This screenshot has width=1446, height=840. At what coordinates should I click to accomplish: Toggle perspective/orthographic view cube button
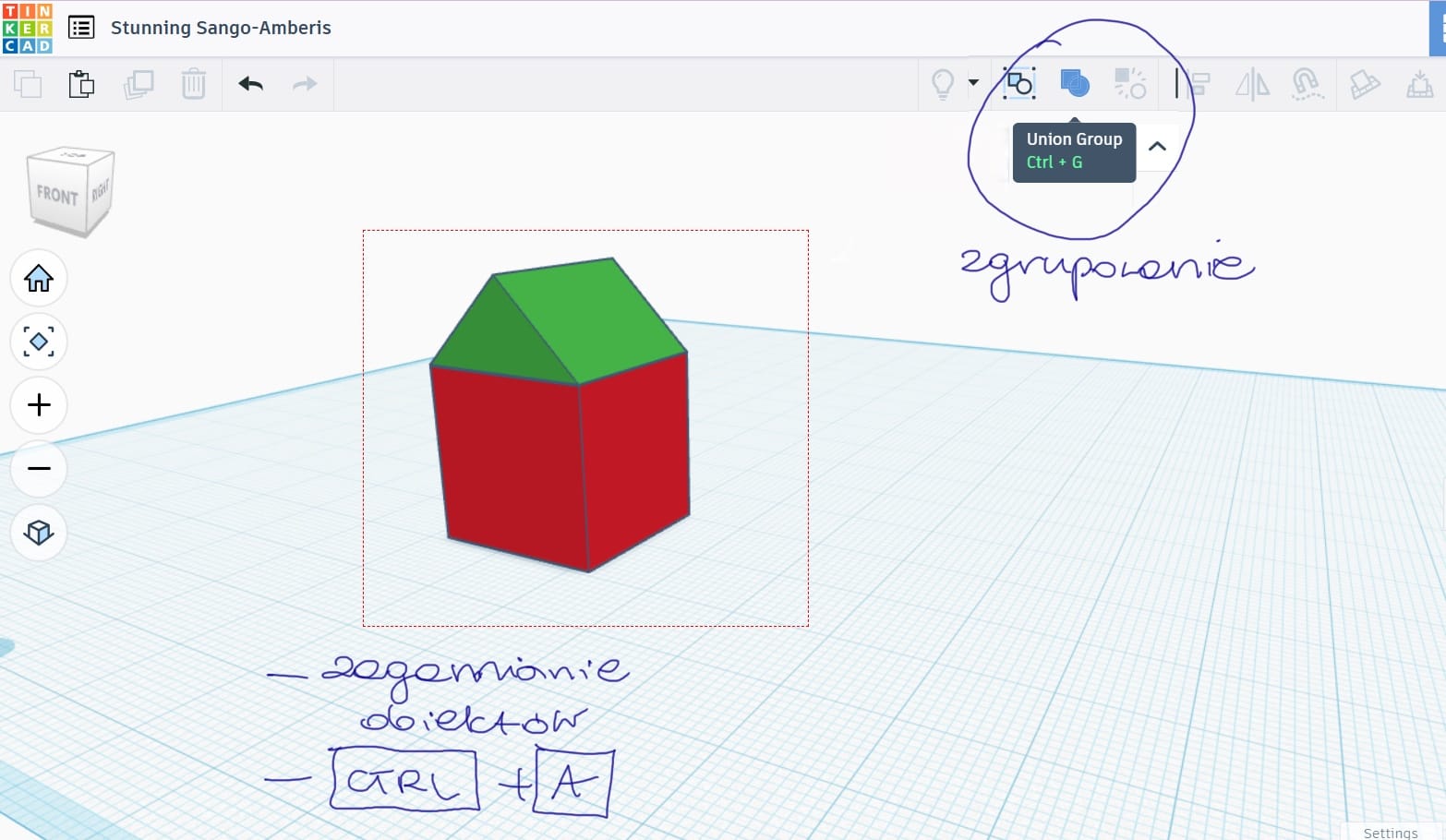(39, 532)
